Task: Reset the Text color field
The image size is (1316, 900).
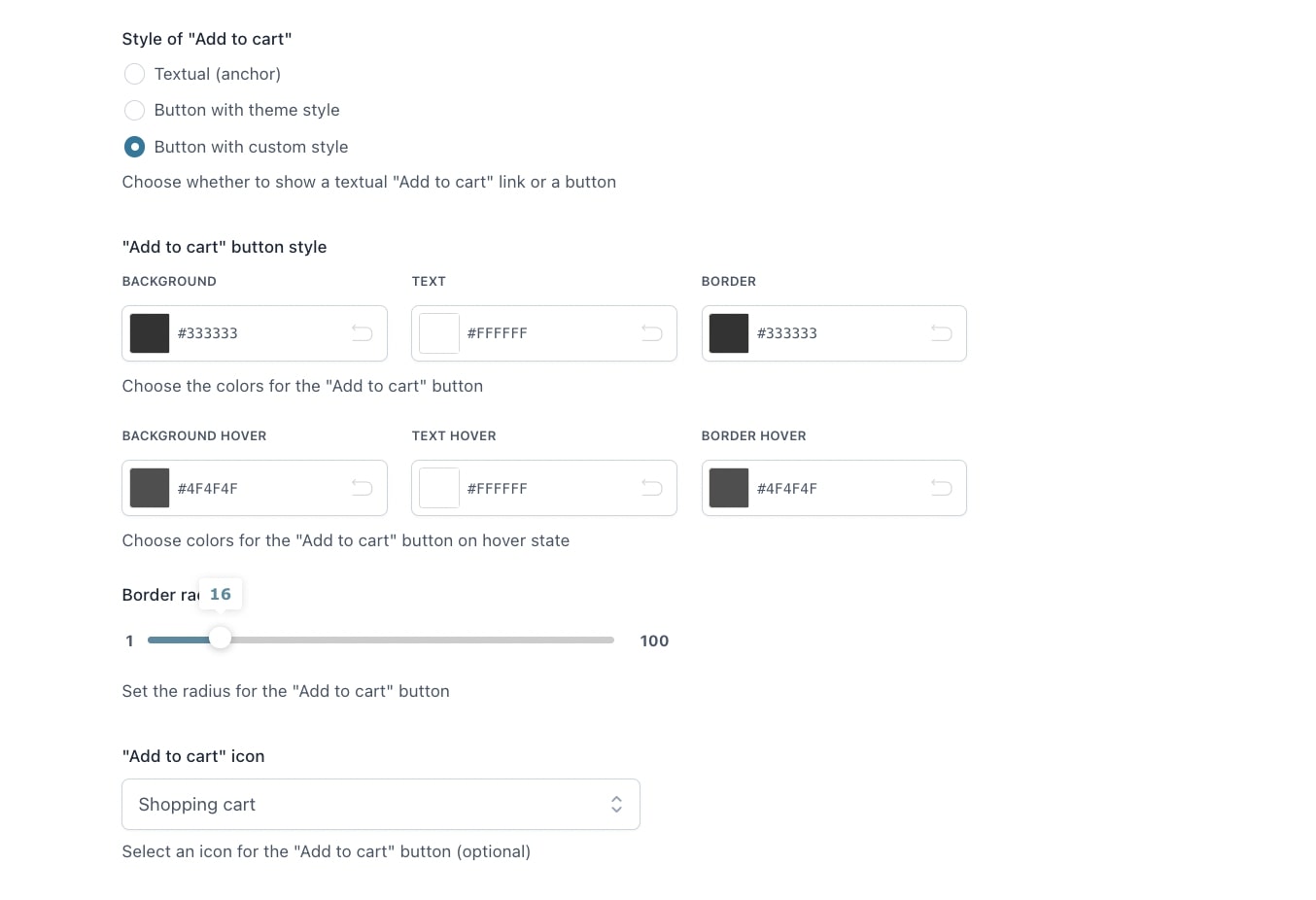Action: tap(651, 333)
